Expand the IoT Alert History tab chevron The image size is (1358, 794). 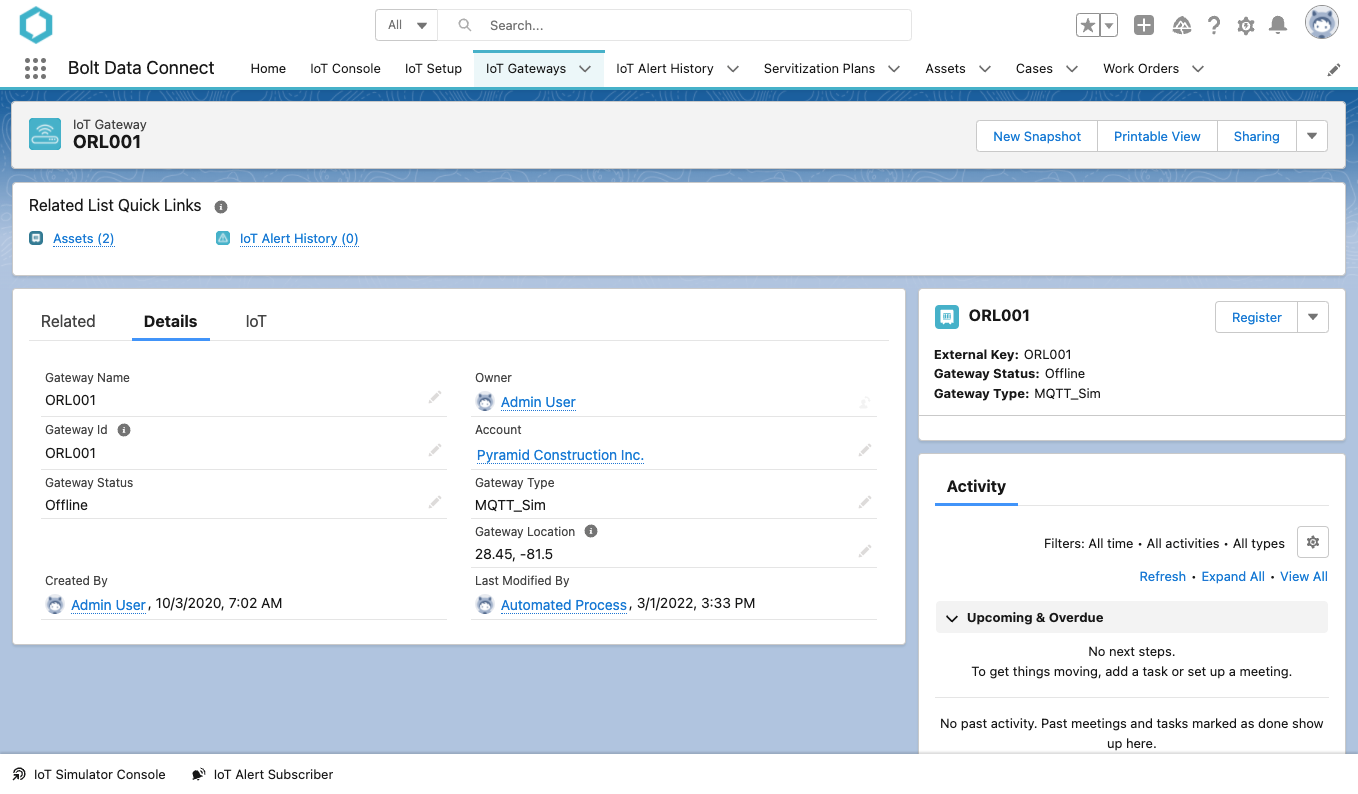pyautogui.click(x=733, y=69)
